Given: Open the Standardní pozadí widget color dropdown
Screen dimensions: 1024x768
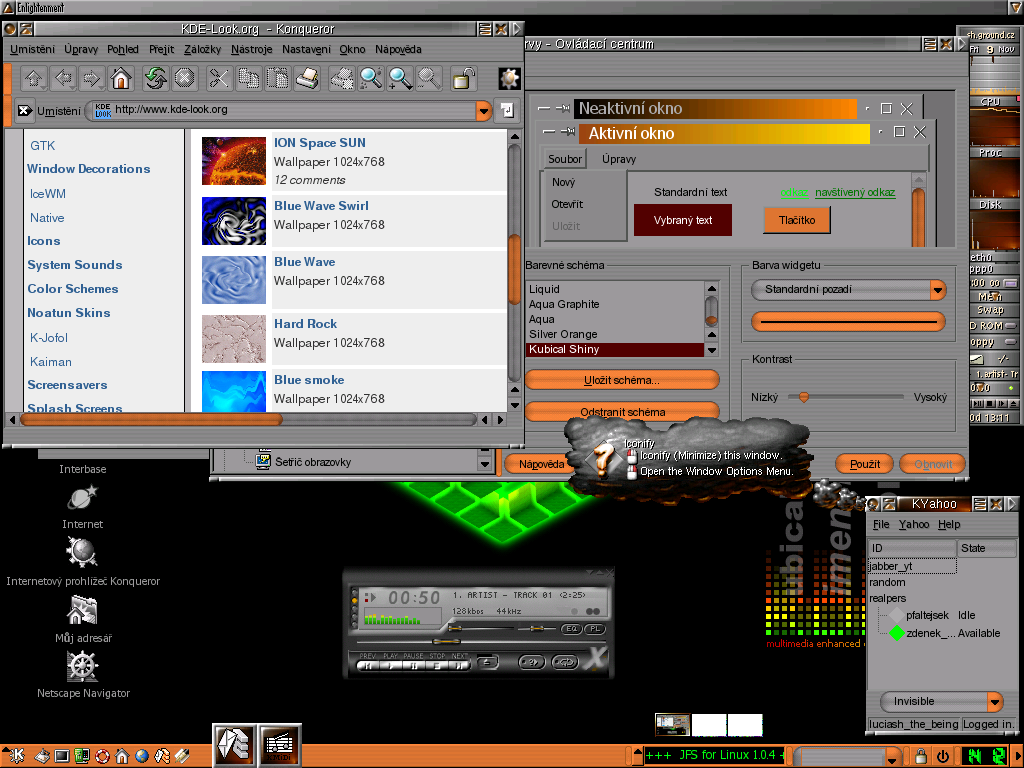Looking at the screenshot, I should 937,290.
